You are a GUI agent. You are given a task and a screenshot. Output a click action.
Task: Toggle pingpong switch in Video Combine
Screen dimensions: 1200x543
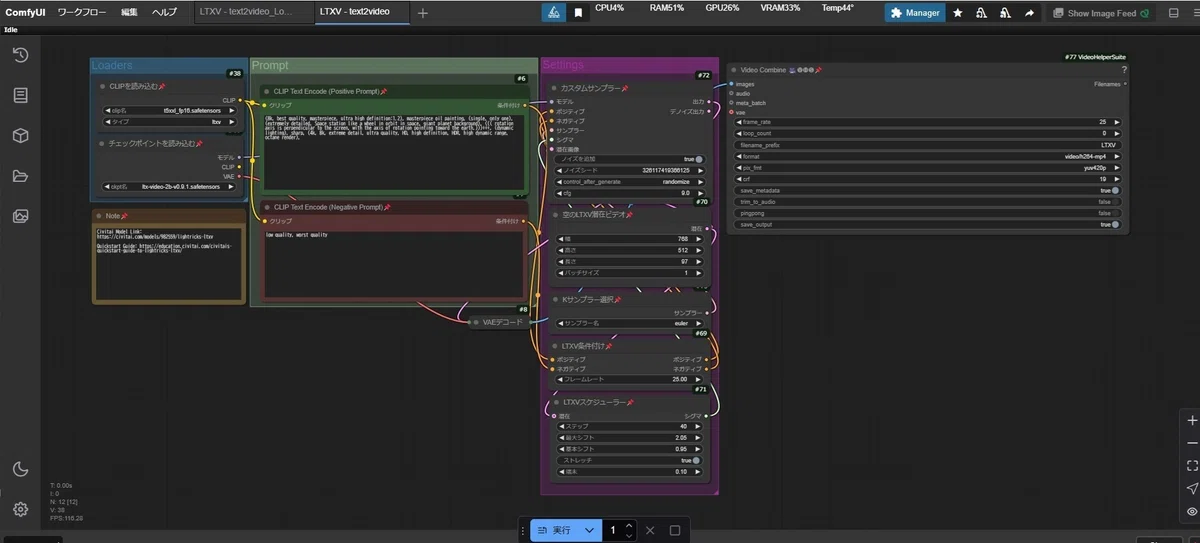click(1115, 213)
